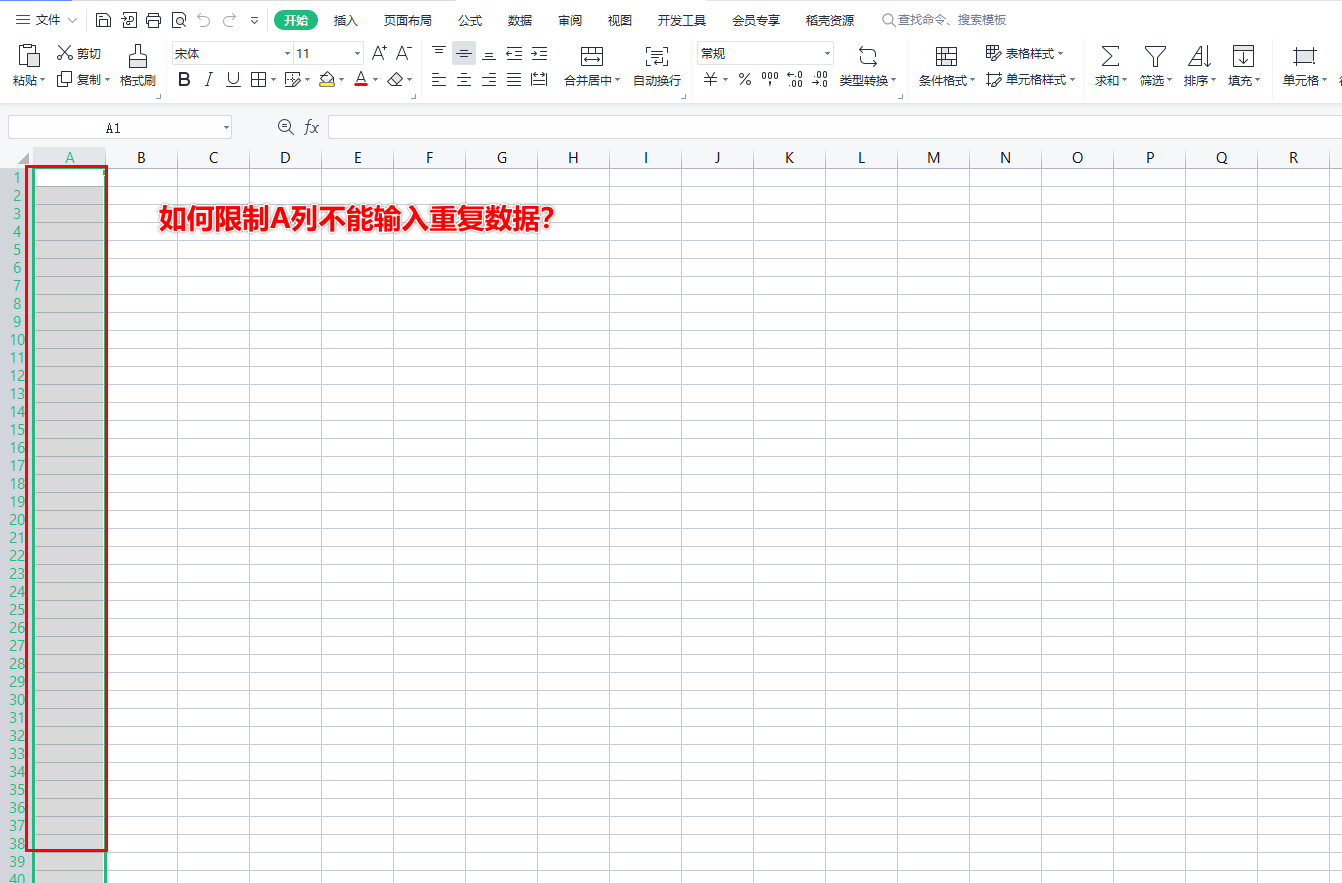
Task: Click the Cut (剪切) scissors button
Action: tap(79, 53)
